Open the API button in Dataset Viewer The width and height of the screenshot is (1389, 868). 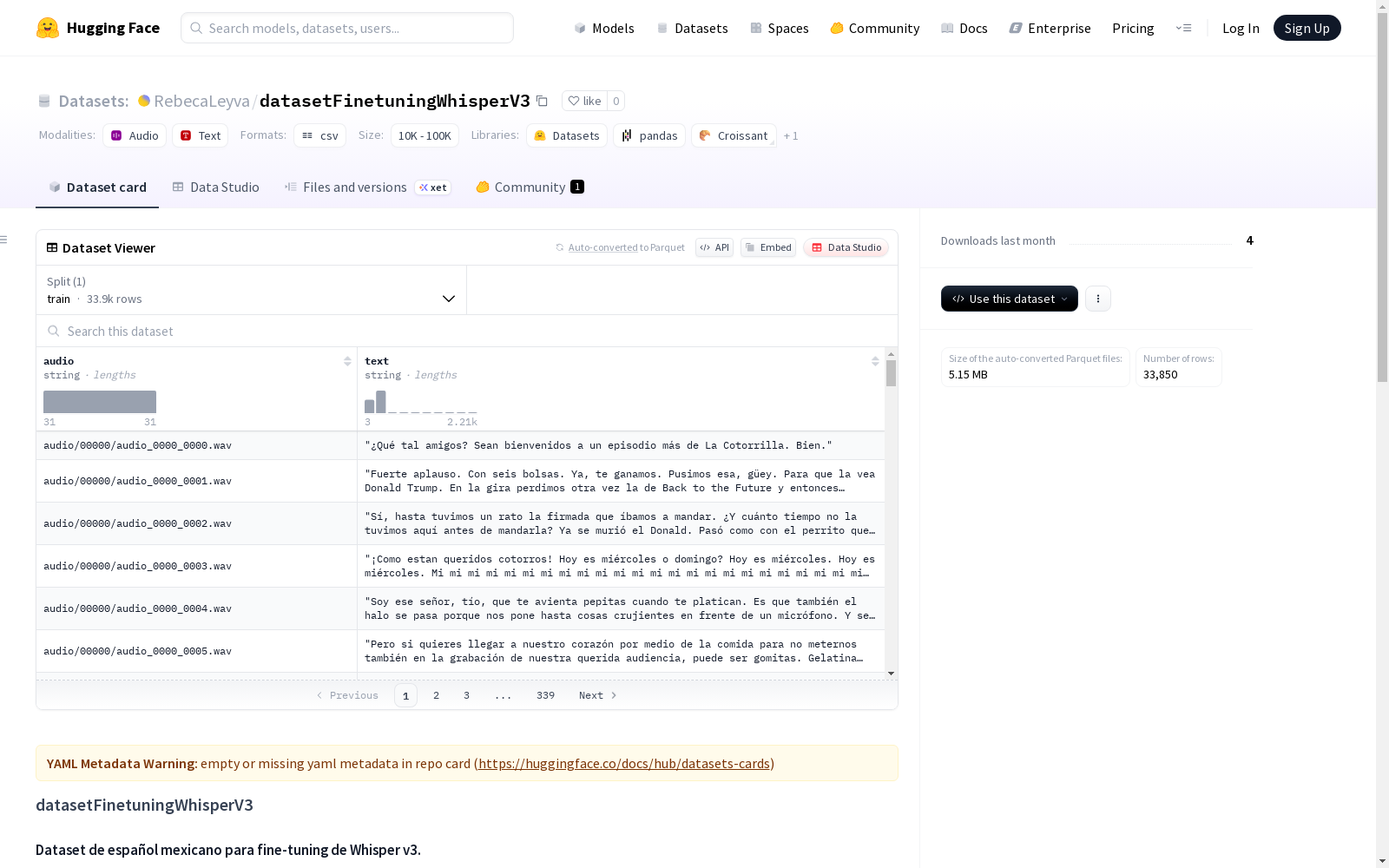tap(714, 247)
